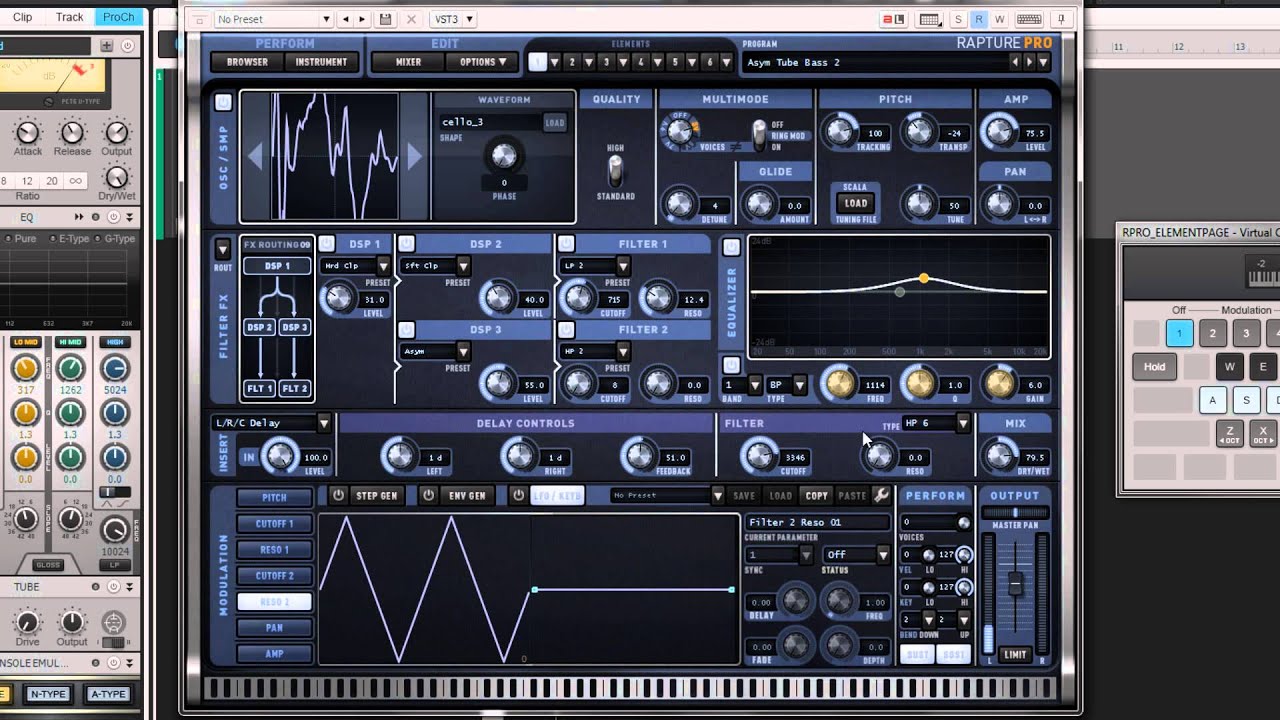Open the HP 6 filter type dropdown

coord(935,423)
